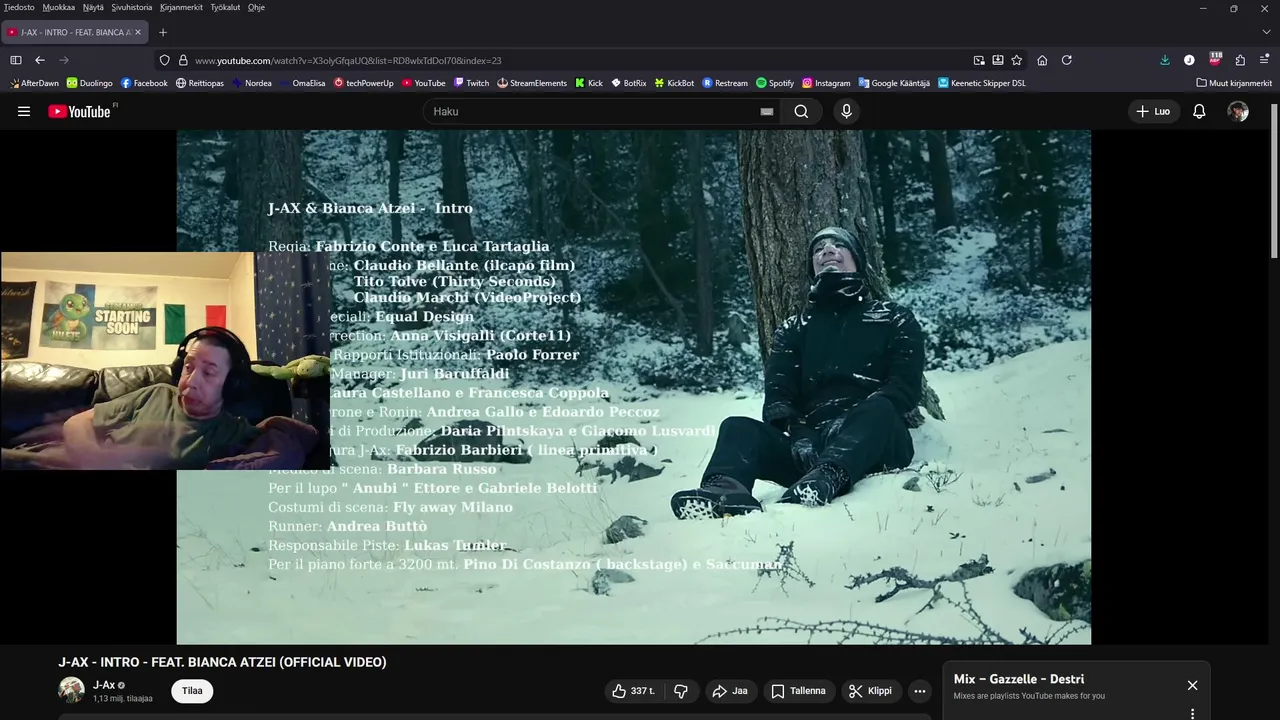Toggle Firefox sidebar icon

point(16,60)
